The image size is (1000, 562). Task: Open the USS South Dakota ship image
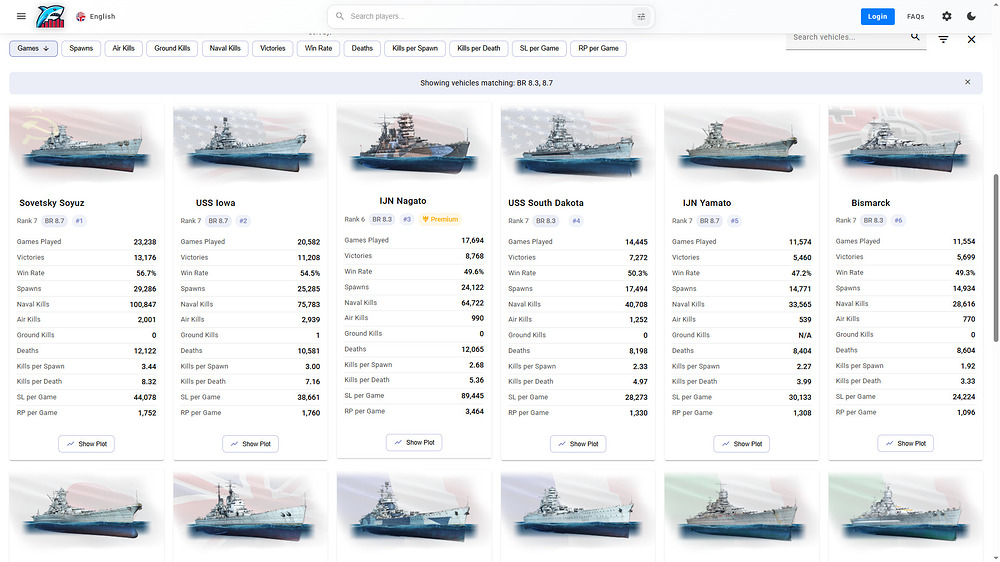pyautogui.click(x=578, y=145)
